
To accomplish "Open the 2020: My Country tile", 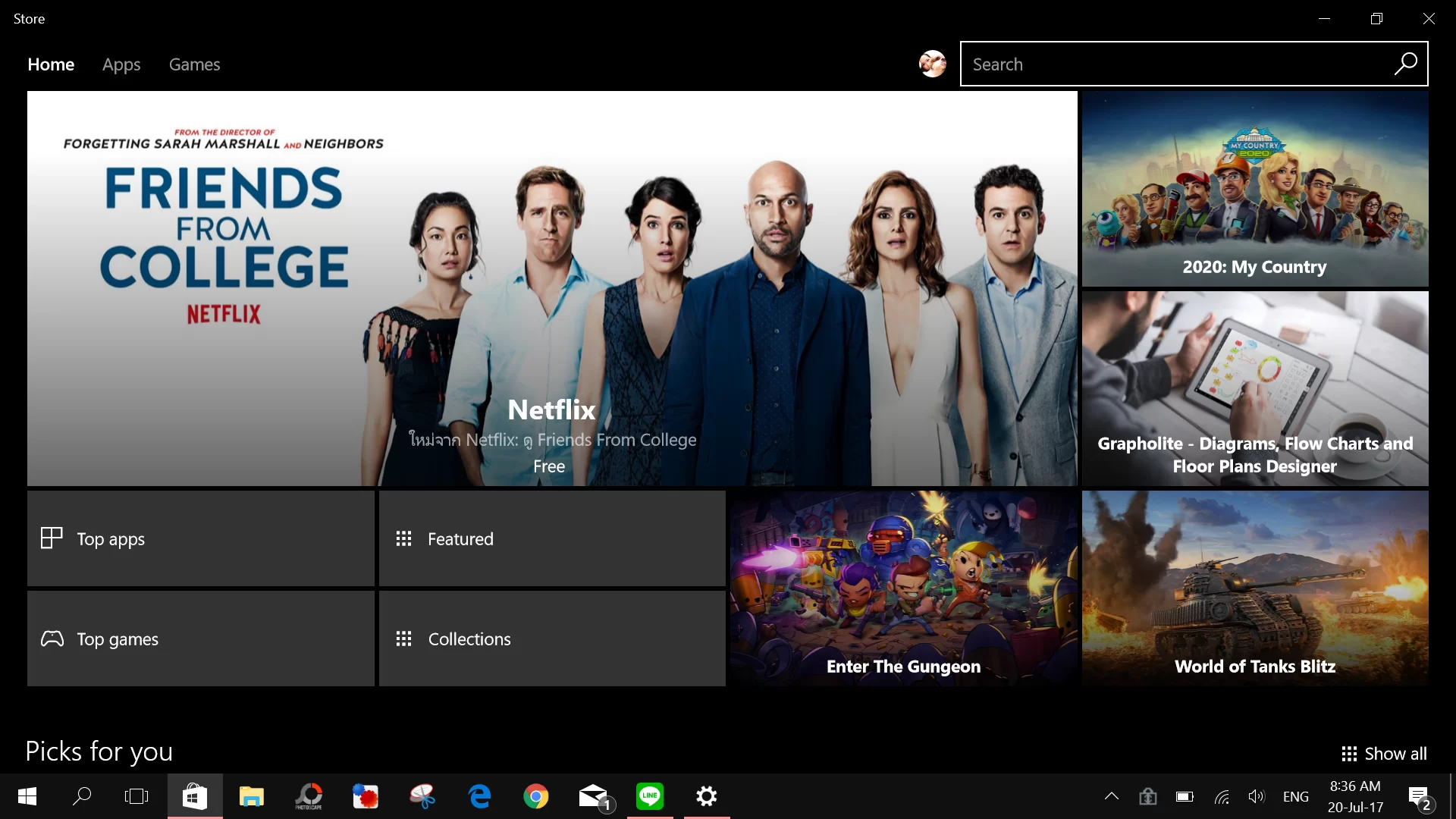I will point(1255,189).
